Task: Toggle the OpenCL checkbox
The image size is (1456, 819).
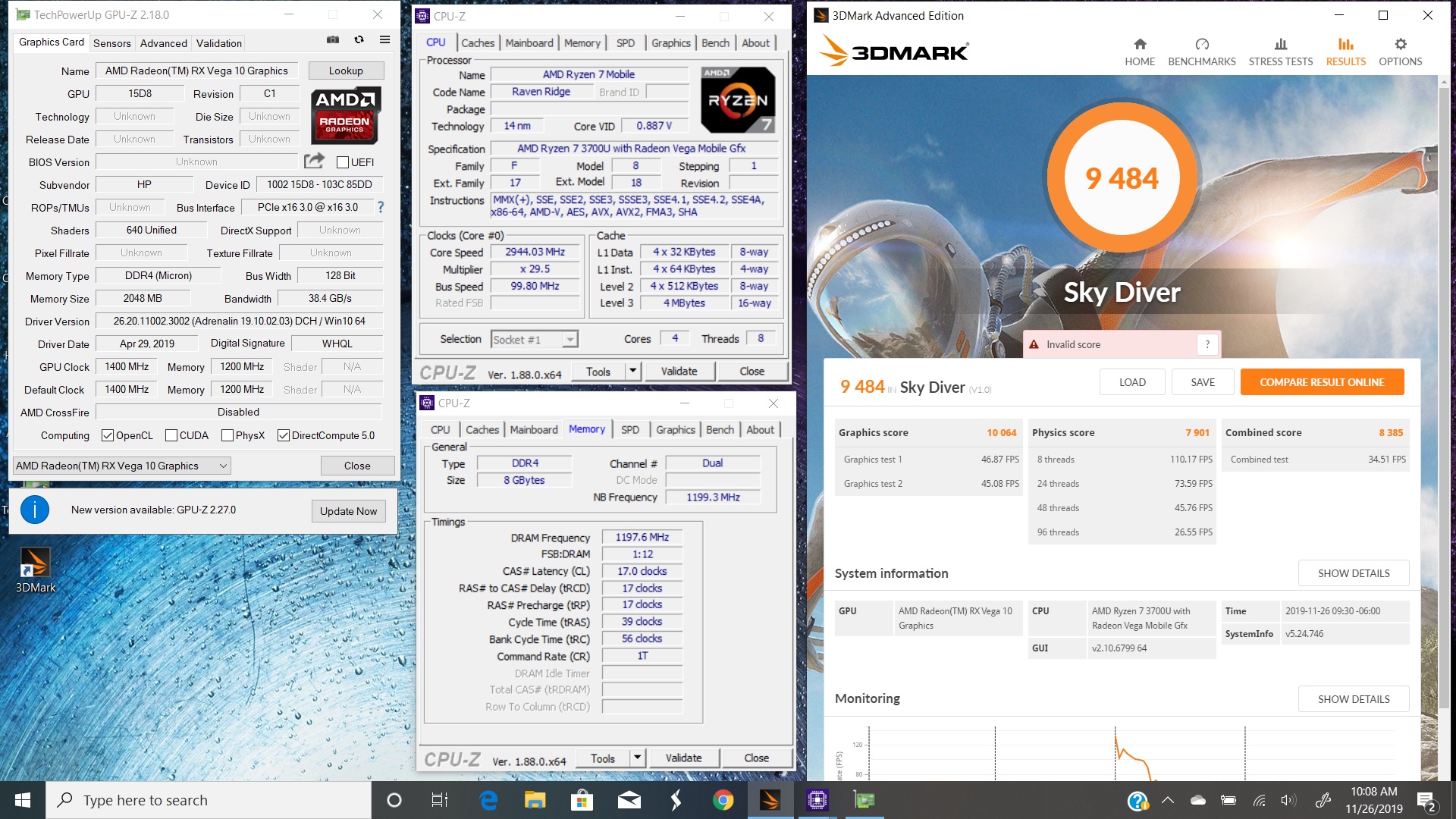Action: point(108,435)
